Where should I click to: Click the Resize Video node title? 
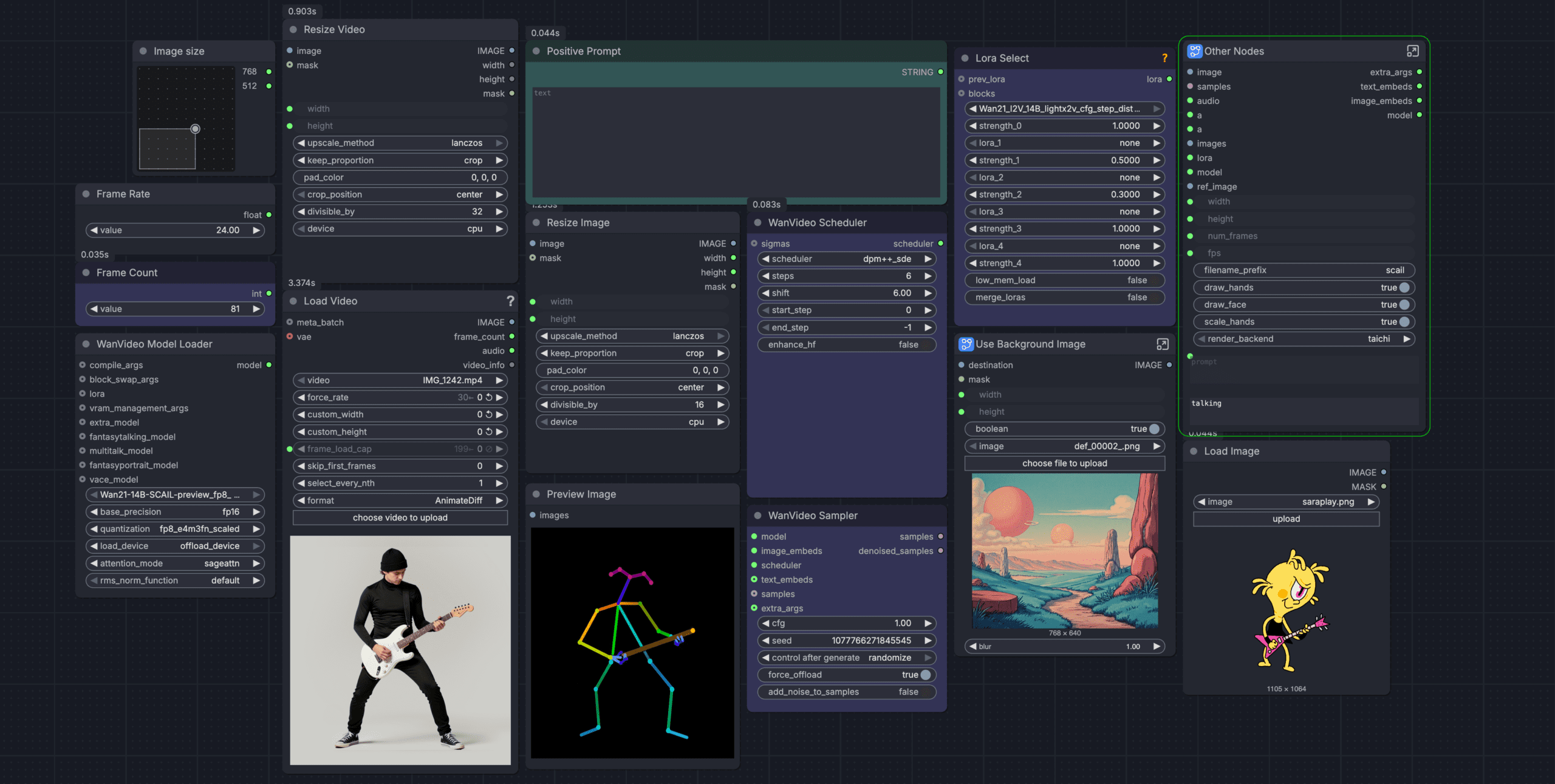click(334, 30)
